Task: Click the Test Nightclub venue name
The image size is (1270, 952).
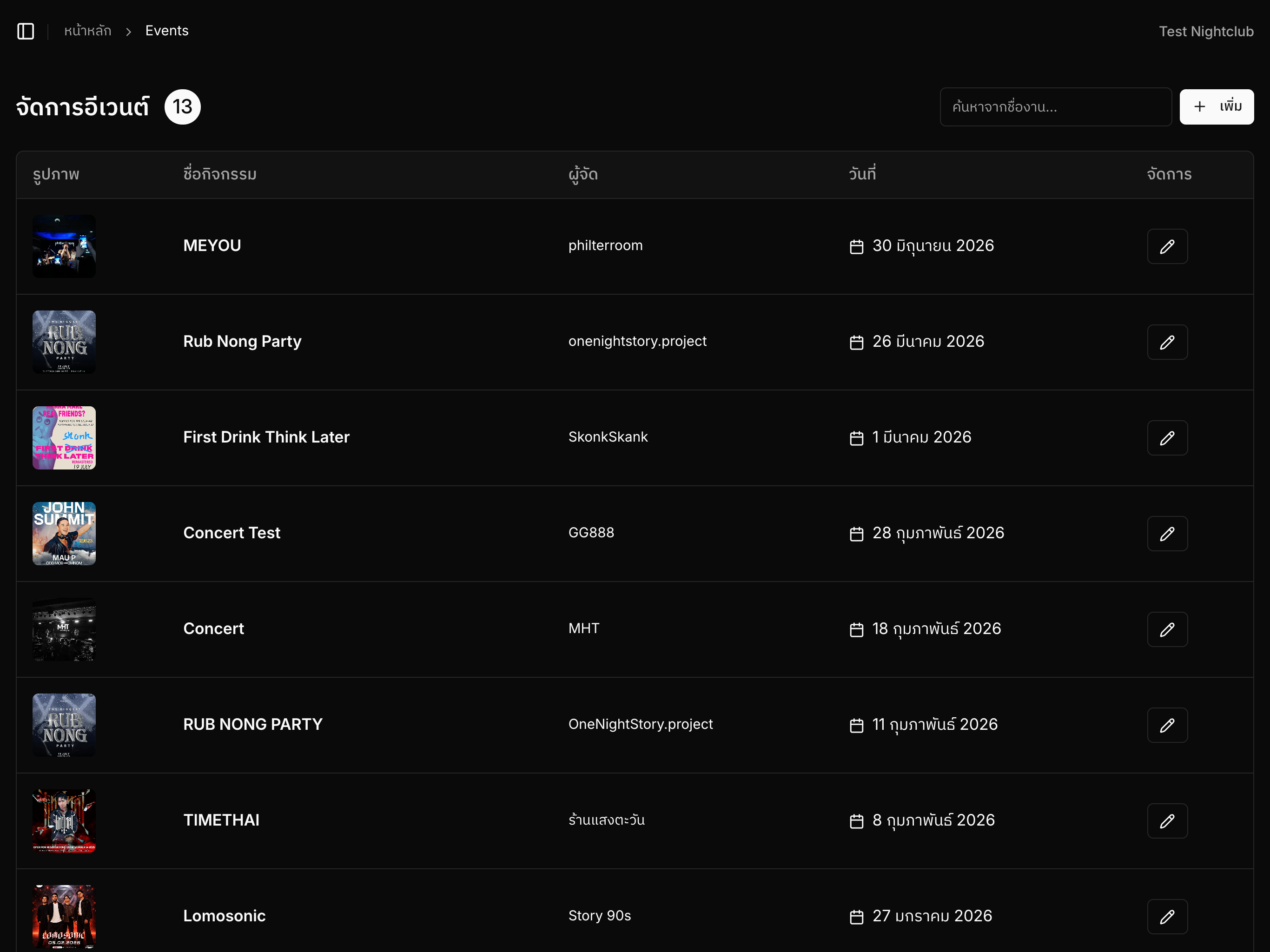Action: pos(1206,31)
